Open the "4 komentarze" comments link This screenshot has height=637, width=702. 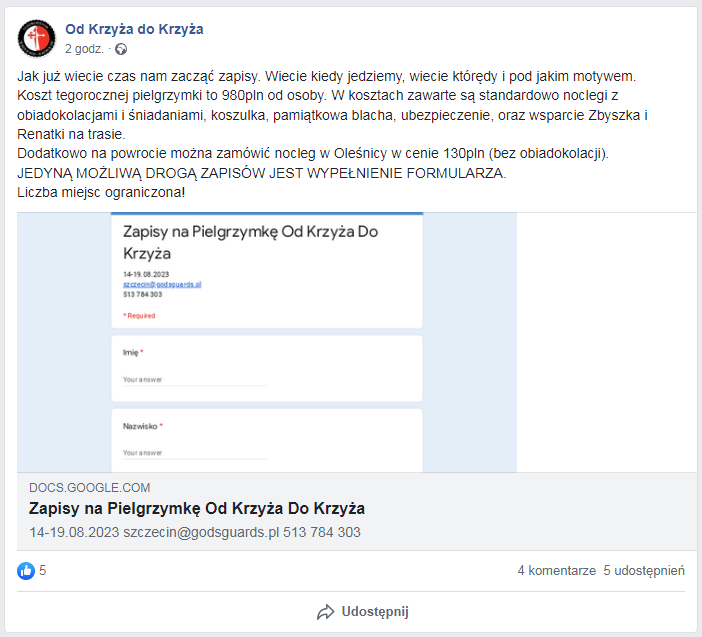pos(556,571)
